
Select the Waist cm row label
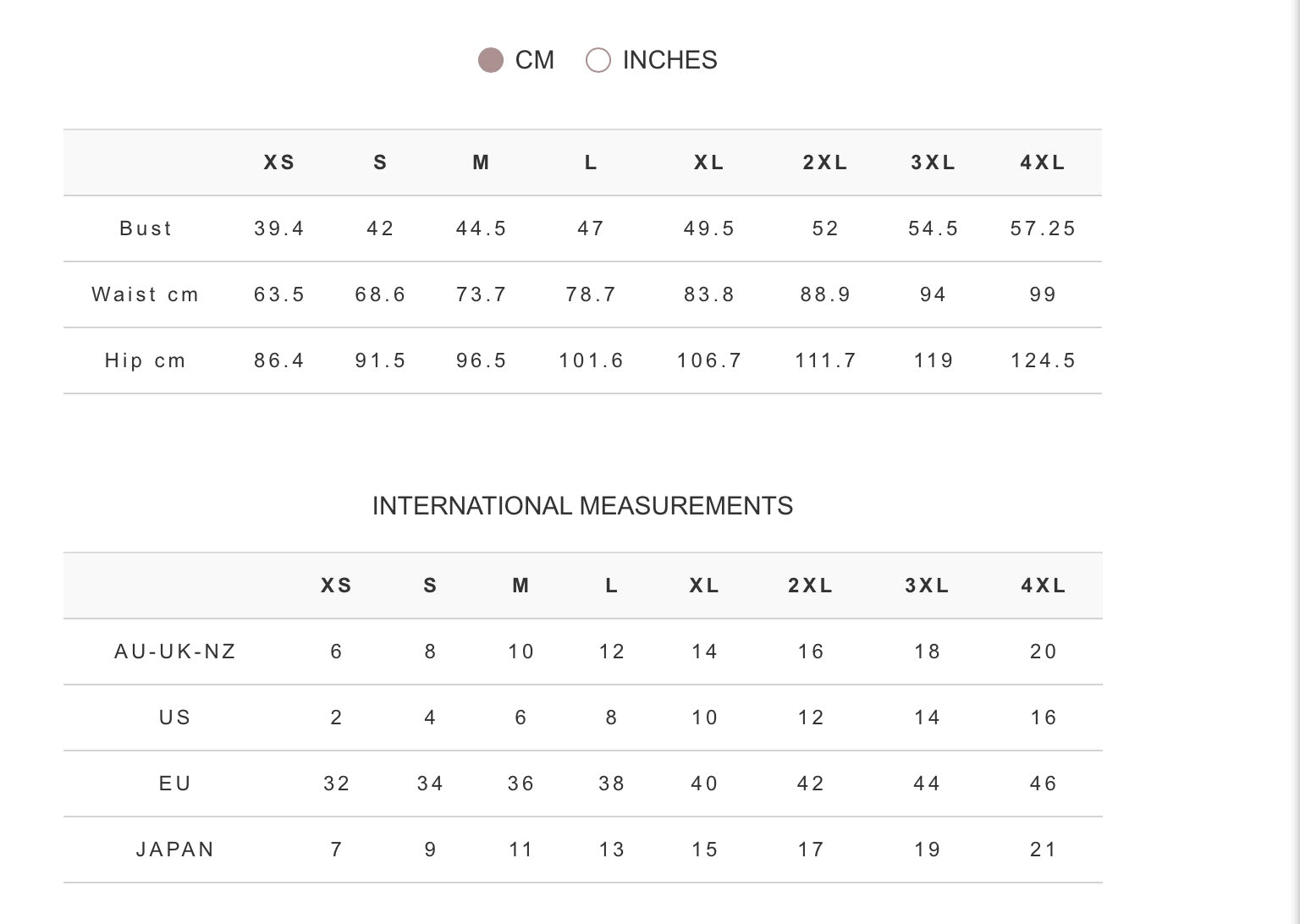coord(146,294)
